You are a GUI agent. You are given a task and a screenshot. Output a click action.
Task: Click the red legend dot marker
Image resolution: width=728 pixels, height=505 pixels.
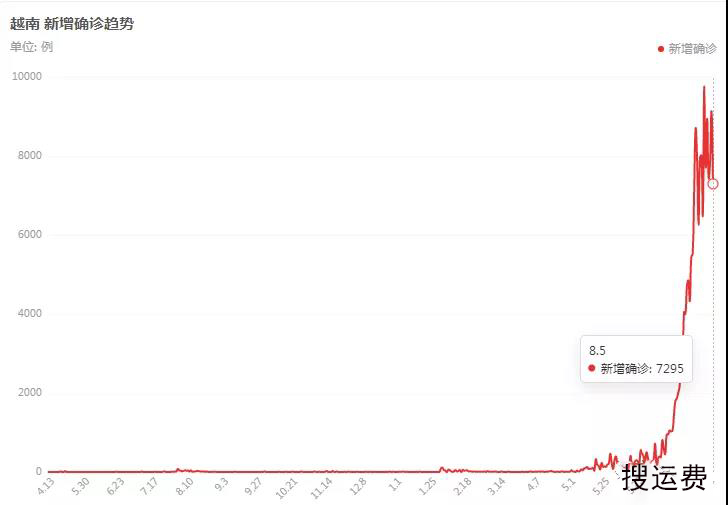point(661,48)
